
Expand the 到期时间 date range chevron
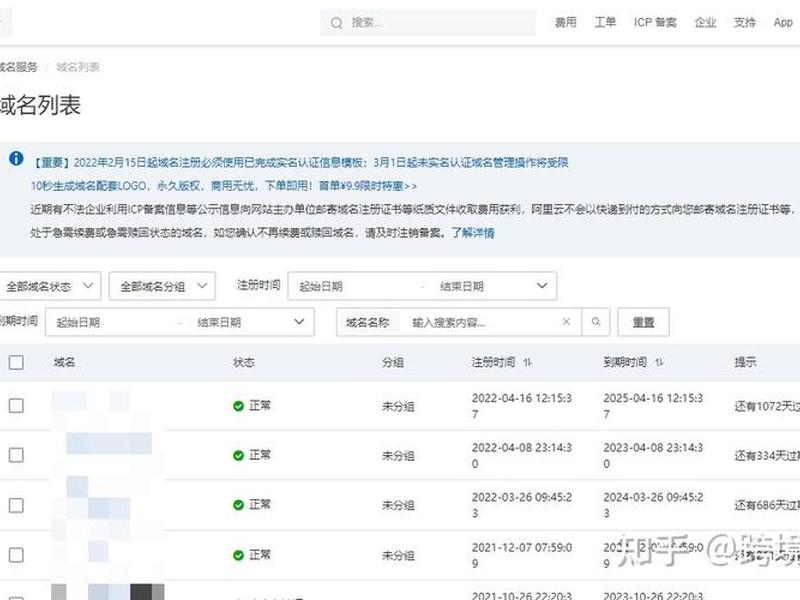(x=299, y=322)
